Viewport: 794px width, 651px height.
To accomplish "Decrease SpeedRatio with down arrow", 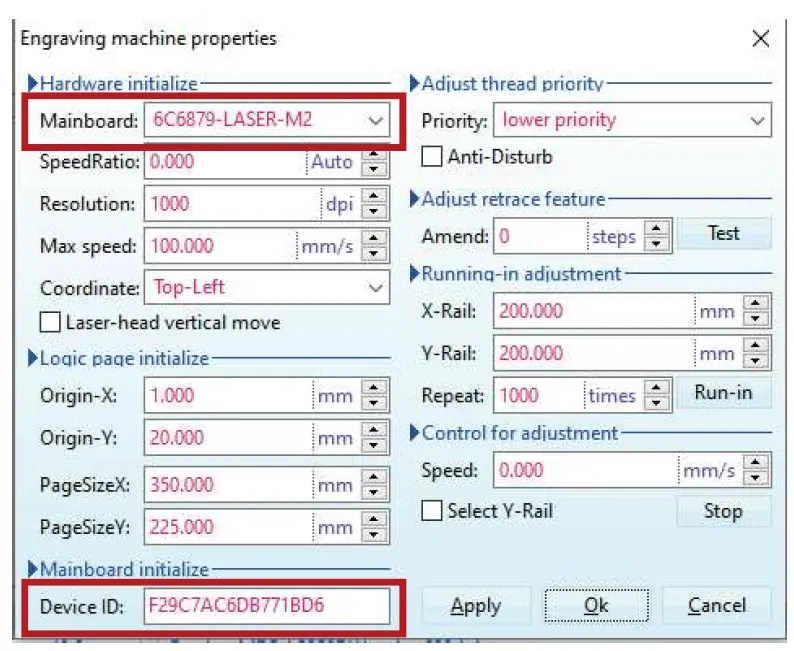I will [375, 169].
